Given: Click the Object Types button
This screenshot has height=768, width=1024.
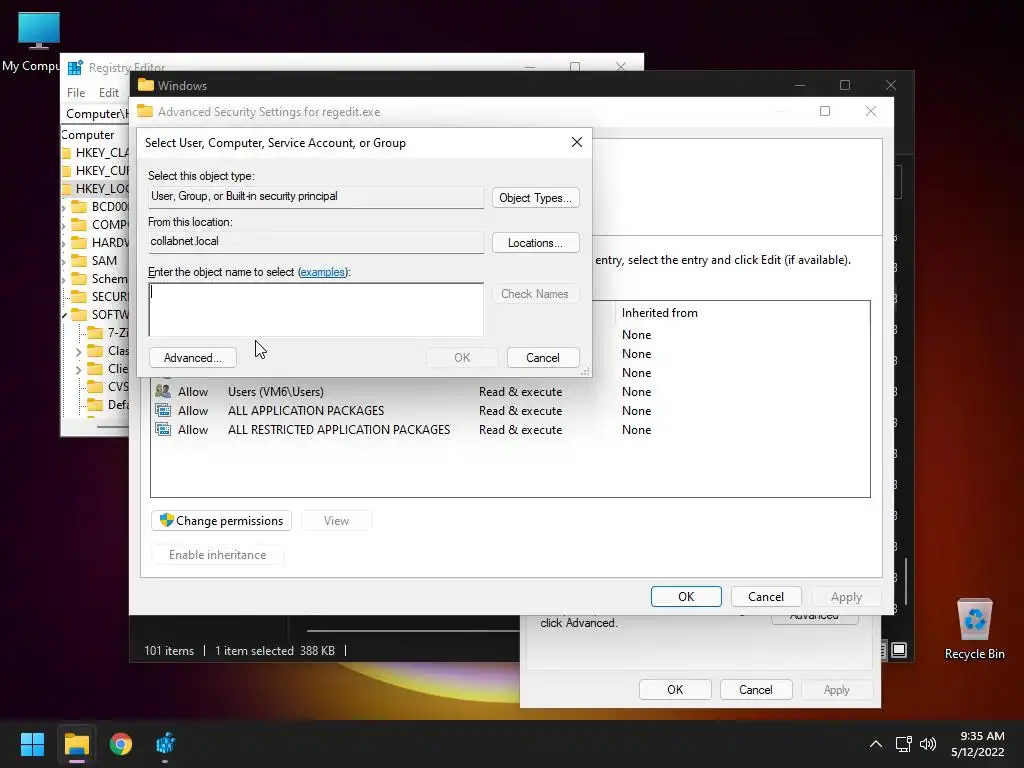Looking at the screenshot, I should tap(536, 198).
